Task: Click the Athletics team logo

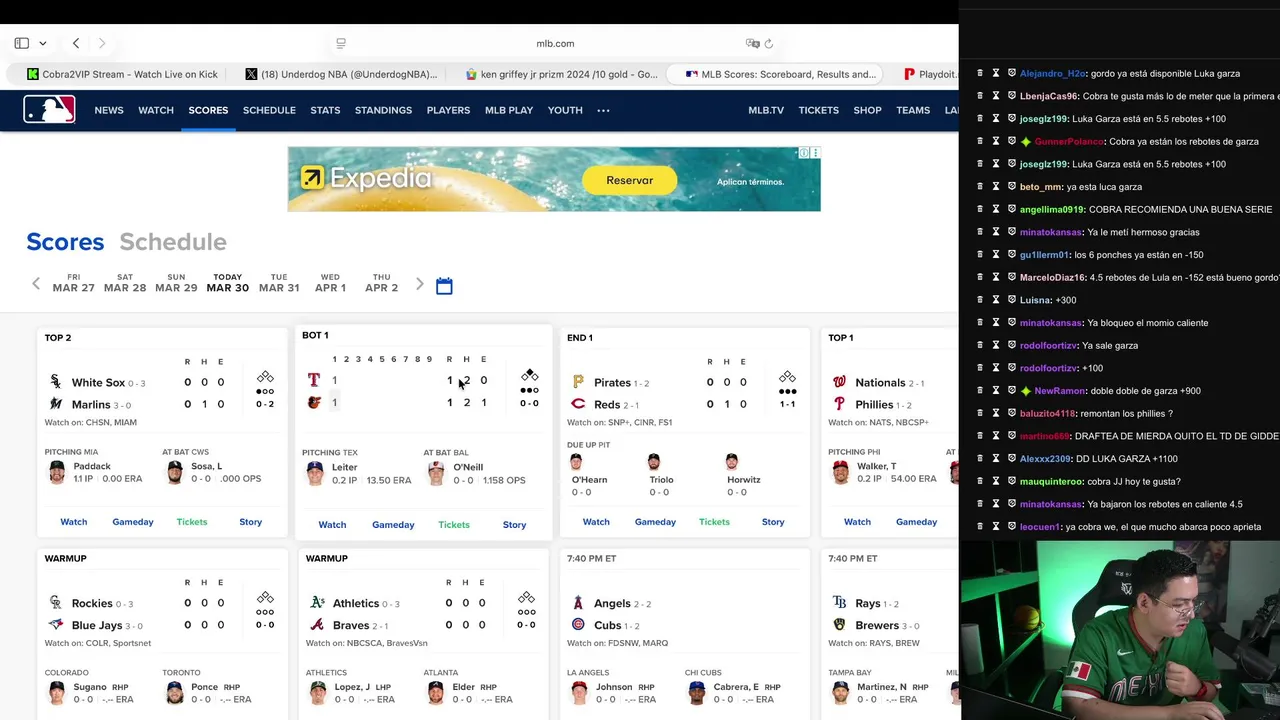Action: click(x=317, y=603)
